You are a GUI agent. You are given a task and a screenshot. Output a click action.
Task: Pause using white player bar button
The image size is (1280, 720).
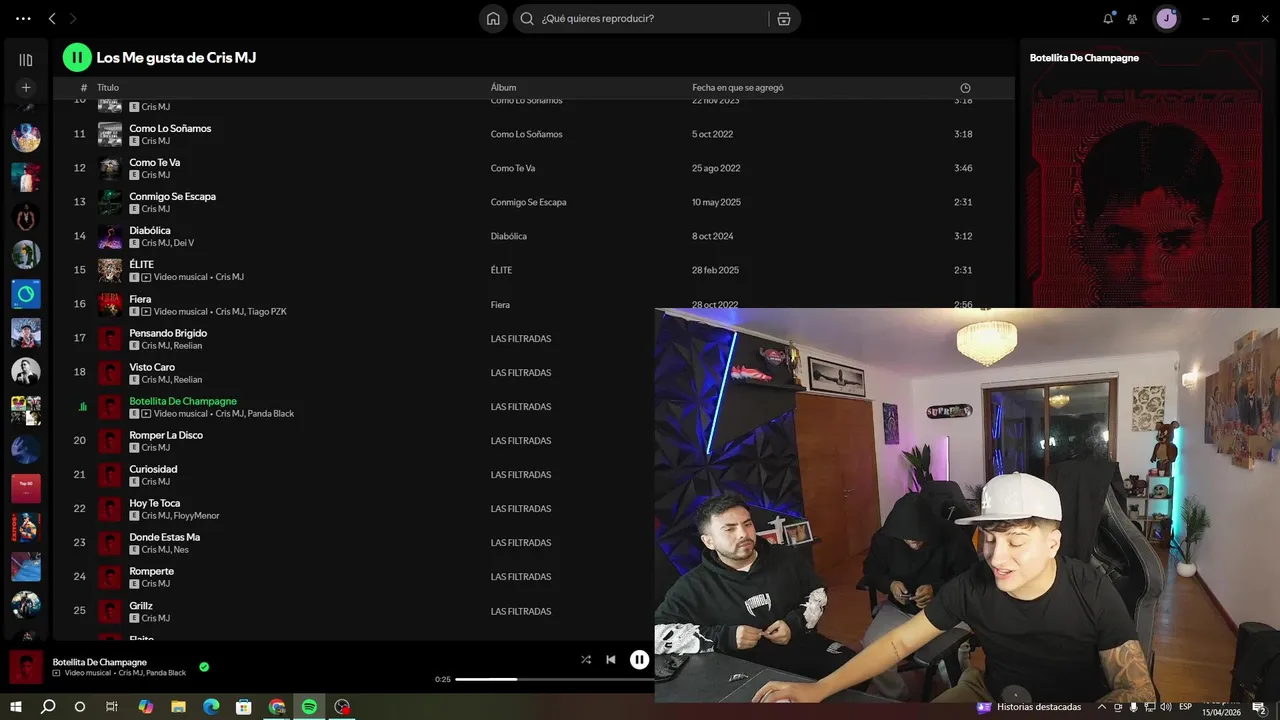pyautogui.click(x=639, y=659)
